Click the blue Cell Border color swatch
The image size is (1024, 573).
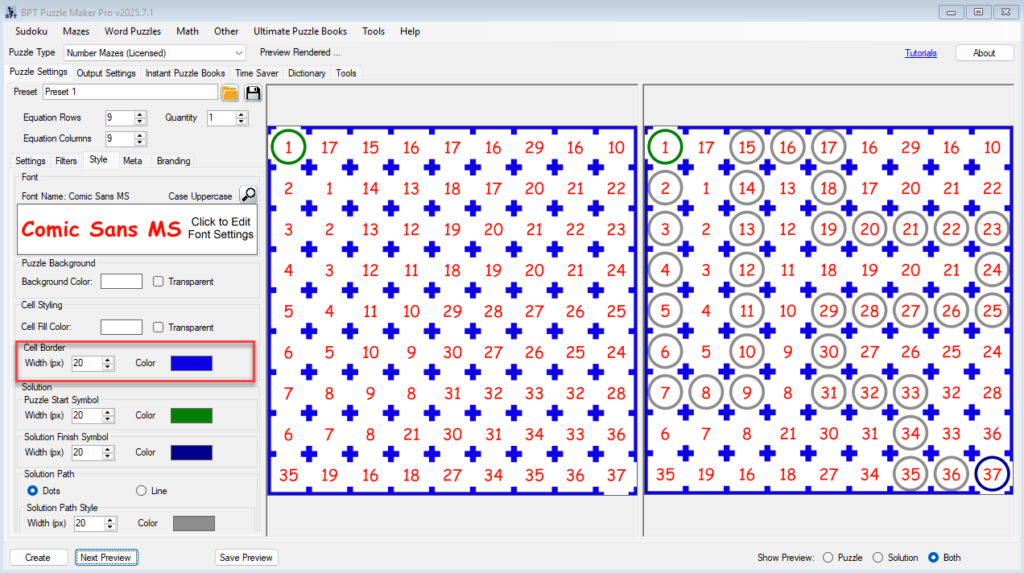[x=191, y=363]
